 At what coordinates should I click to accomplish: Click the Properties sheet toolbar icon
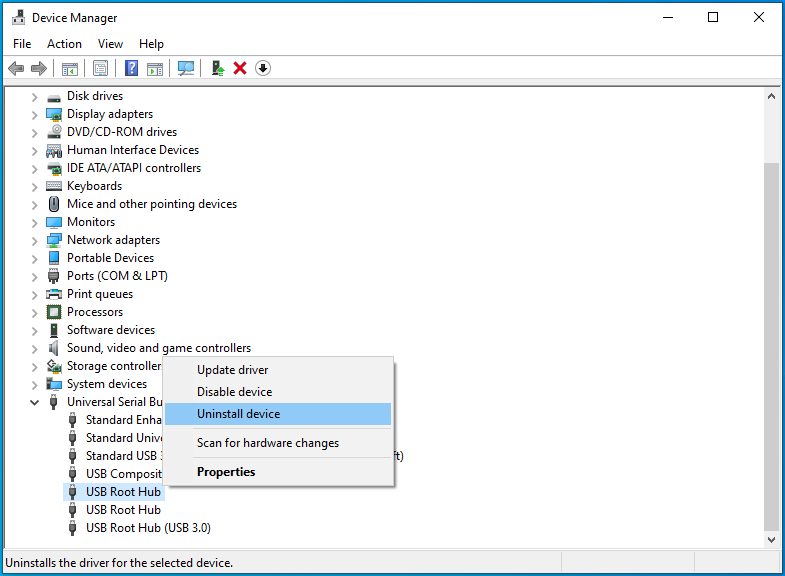pos(100,68)
